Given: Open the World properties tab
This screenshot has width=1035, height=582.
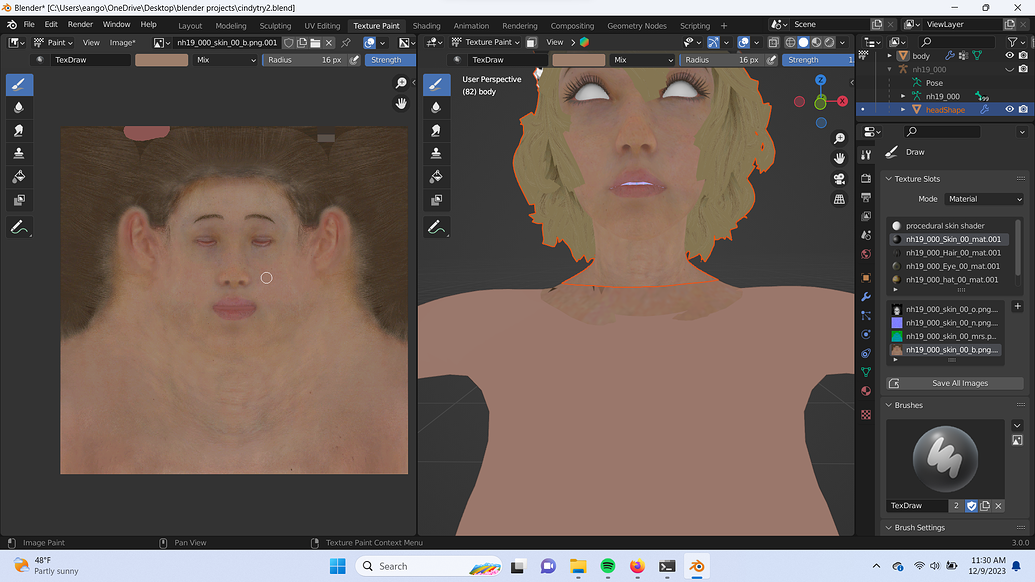Looking at the screenshot, I should pos(866,254).
